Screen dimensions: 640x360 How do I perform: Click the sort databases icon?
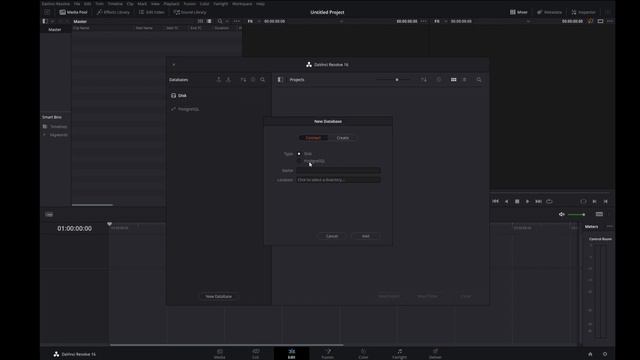(x=243, y=80)
